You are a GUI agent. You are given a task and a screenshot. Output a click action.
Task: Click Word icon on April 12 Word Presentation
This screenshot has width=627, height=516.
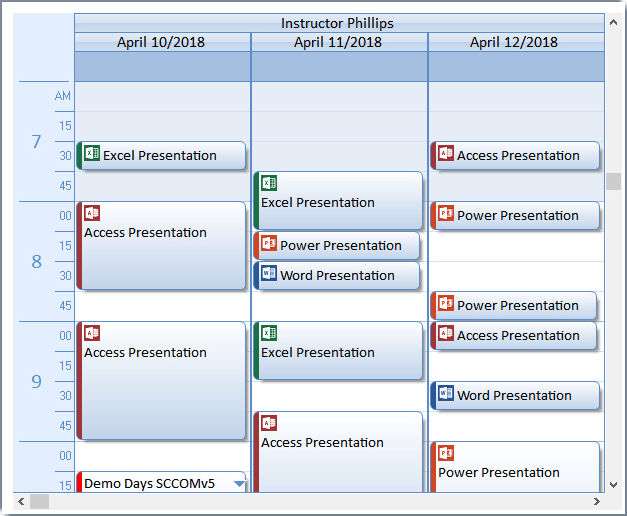click(x=446, y=394)
